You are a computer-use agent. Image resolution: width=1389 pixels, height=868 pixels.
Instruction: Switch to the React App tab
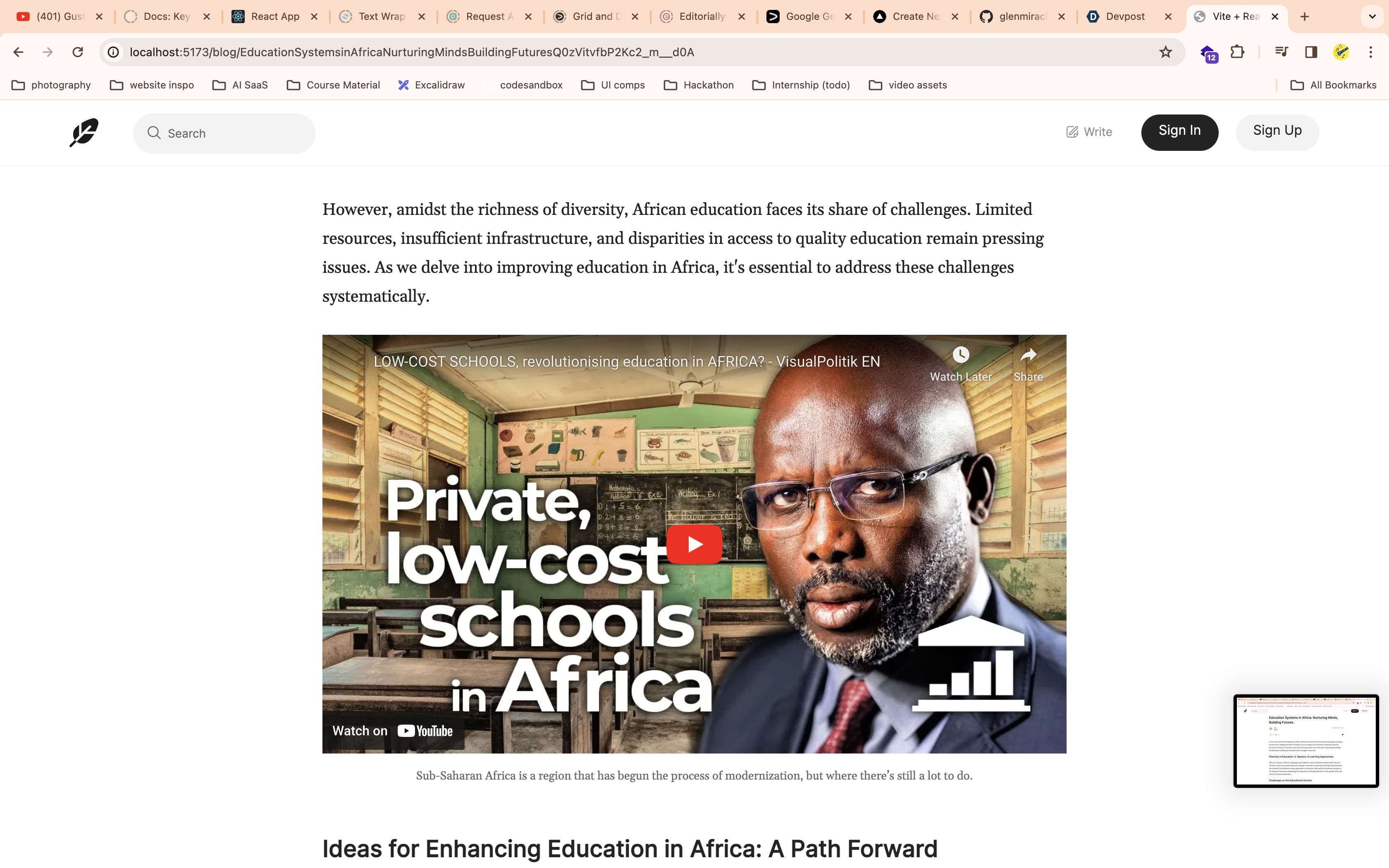[274, 17]
